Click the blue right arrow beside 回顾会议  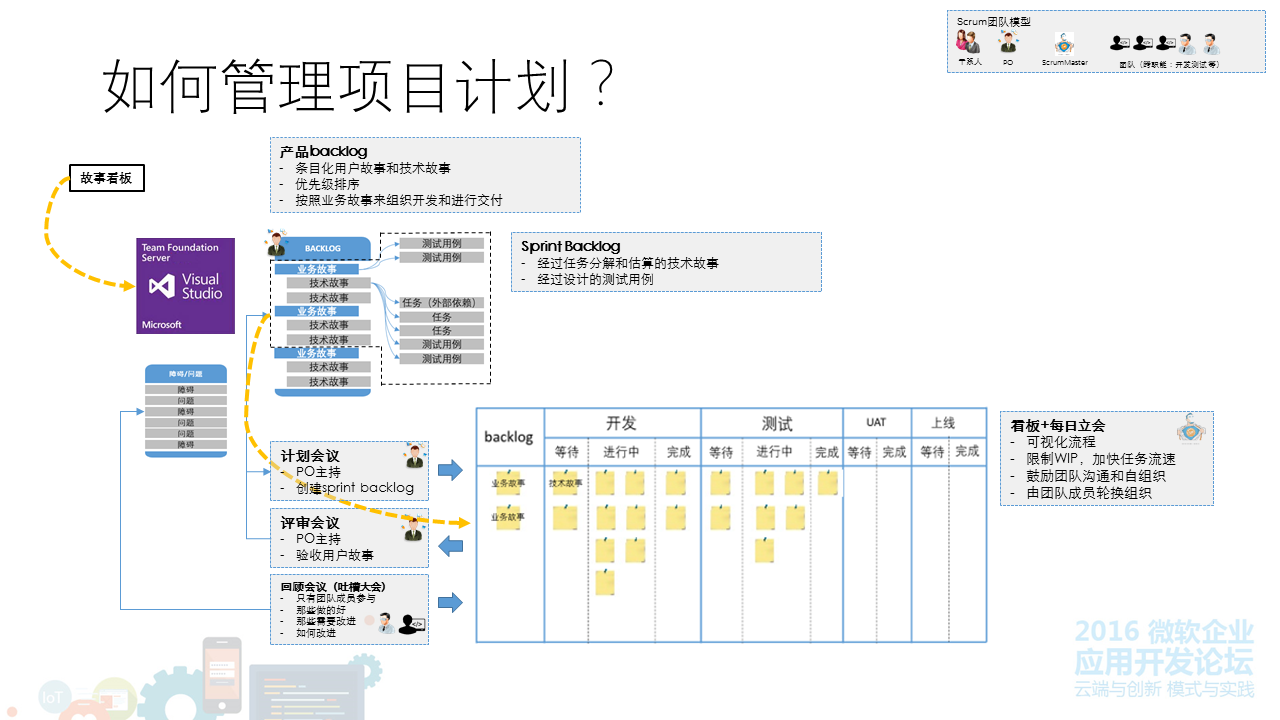click(451, 602)
